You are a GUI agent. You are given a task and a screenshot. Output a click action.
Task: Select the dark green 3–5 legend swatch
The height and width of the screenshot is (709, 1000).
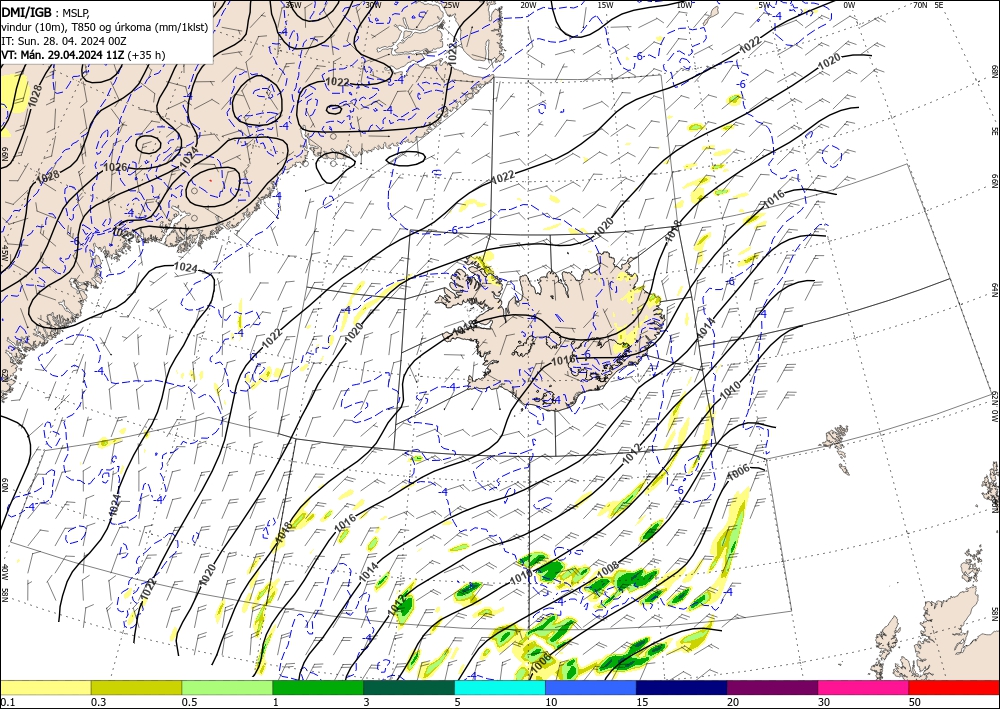pos(409,687)
